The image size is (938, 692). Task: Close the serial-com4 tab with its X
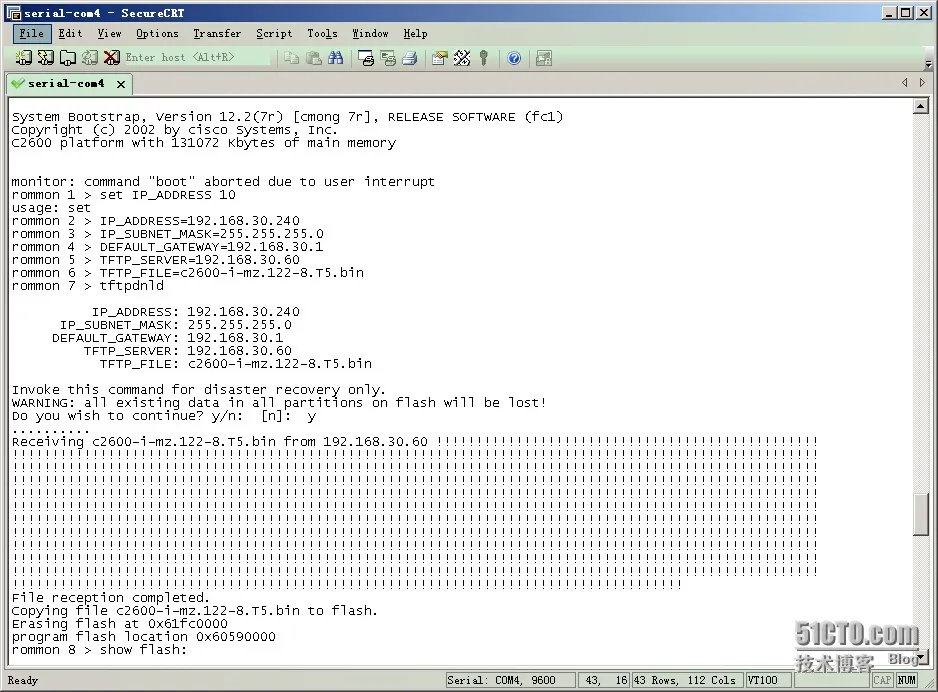(121, 84)
